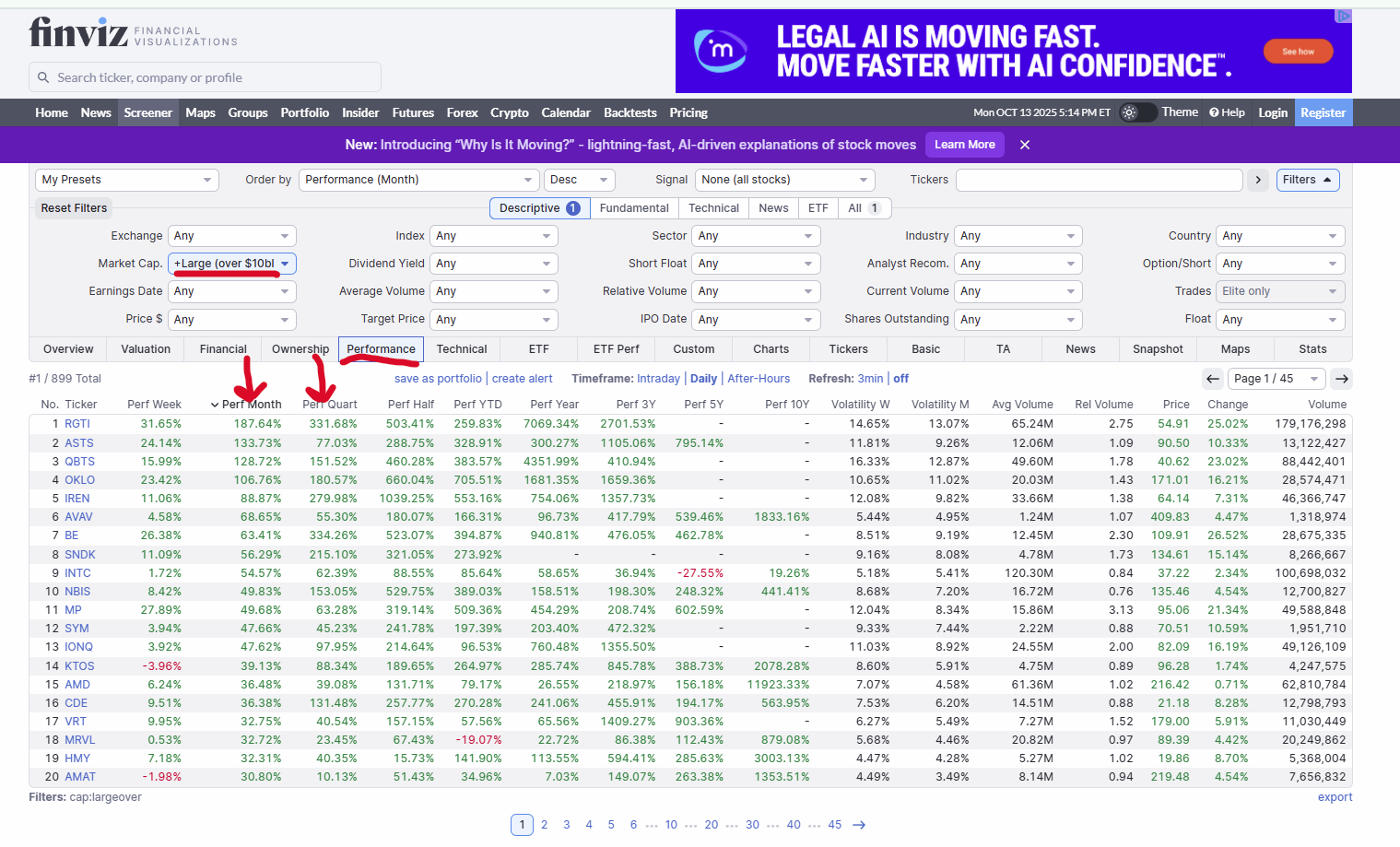
Task: Click the pagination next arrow at bottom
Action: (859, 825)
